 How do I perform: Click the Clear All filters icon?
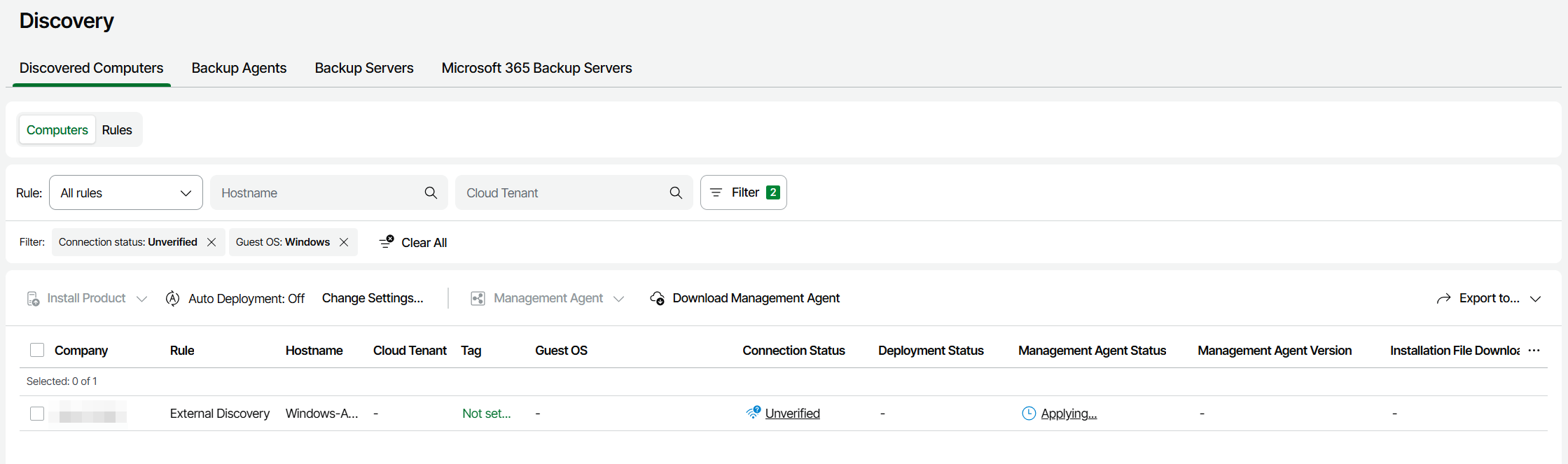(x=387, y=242)
